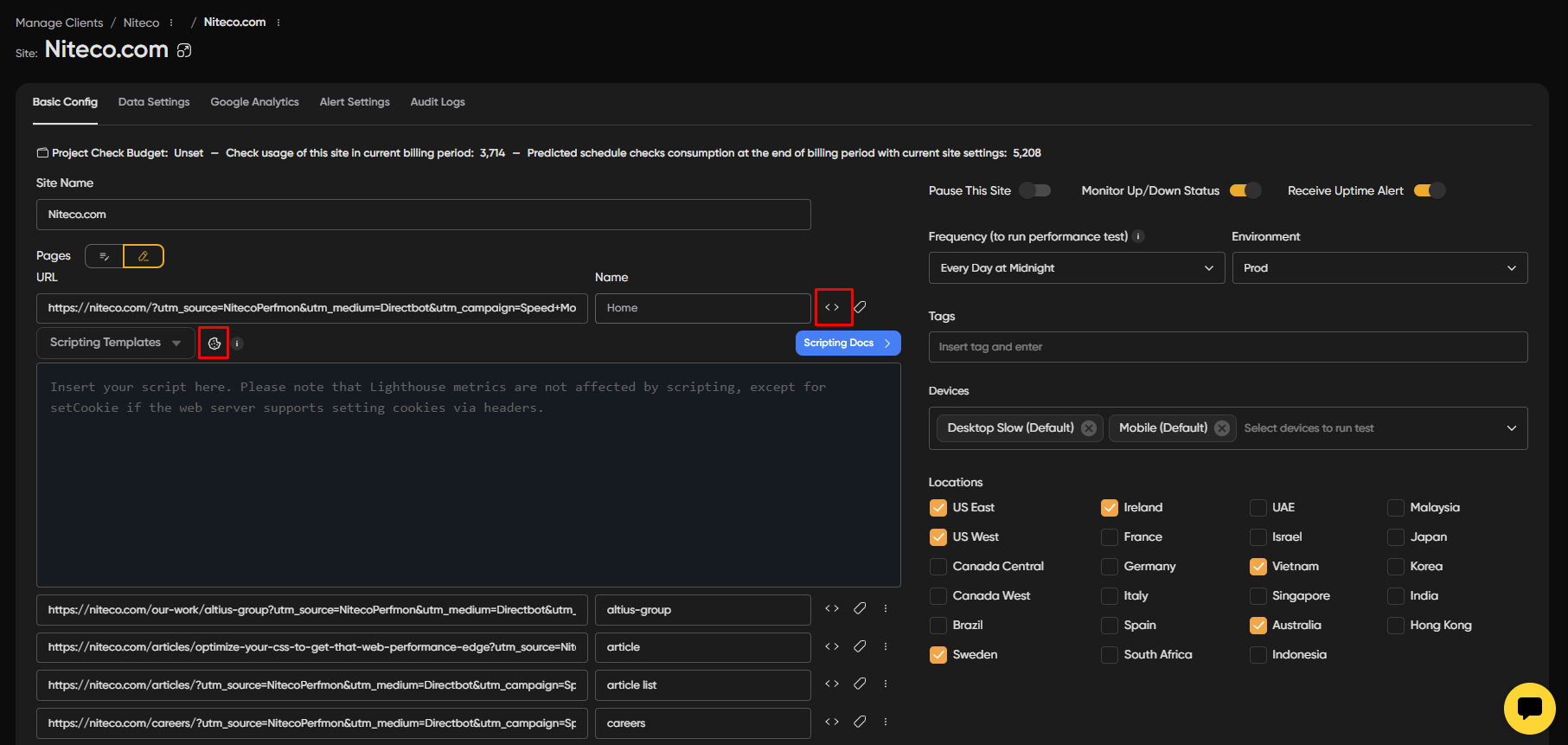Viewport: 1568px width, 745px height.
Task: Click the tag icon for article list page
Action: [x=860, y=684]
